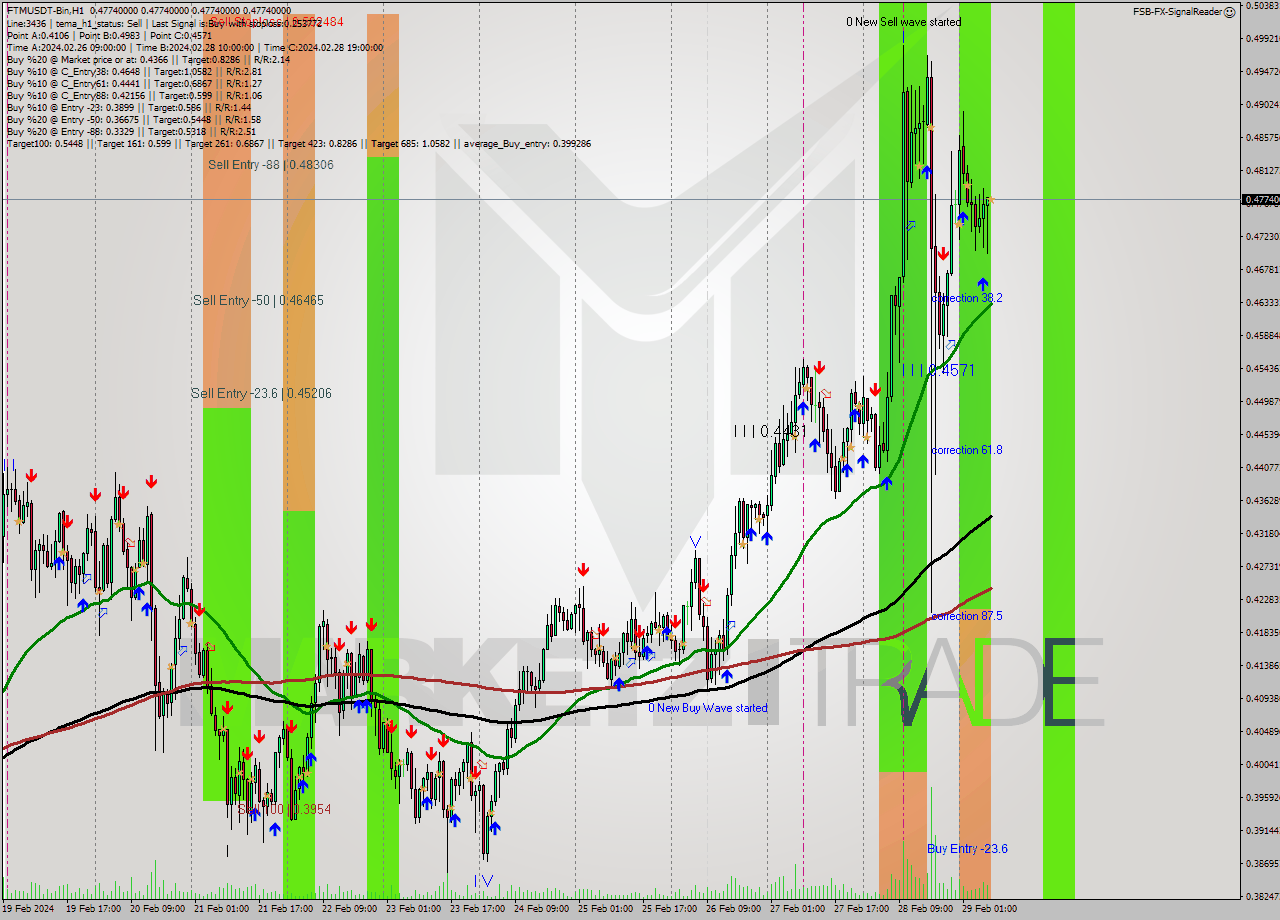
Task: Click the 'Target100: 0.5448' targets line
Action: click(x=298, y=143)
